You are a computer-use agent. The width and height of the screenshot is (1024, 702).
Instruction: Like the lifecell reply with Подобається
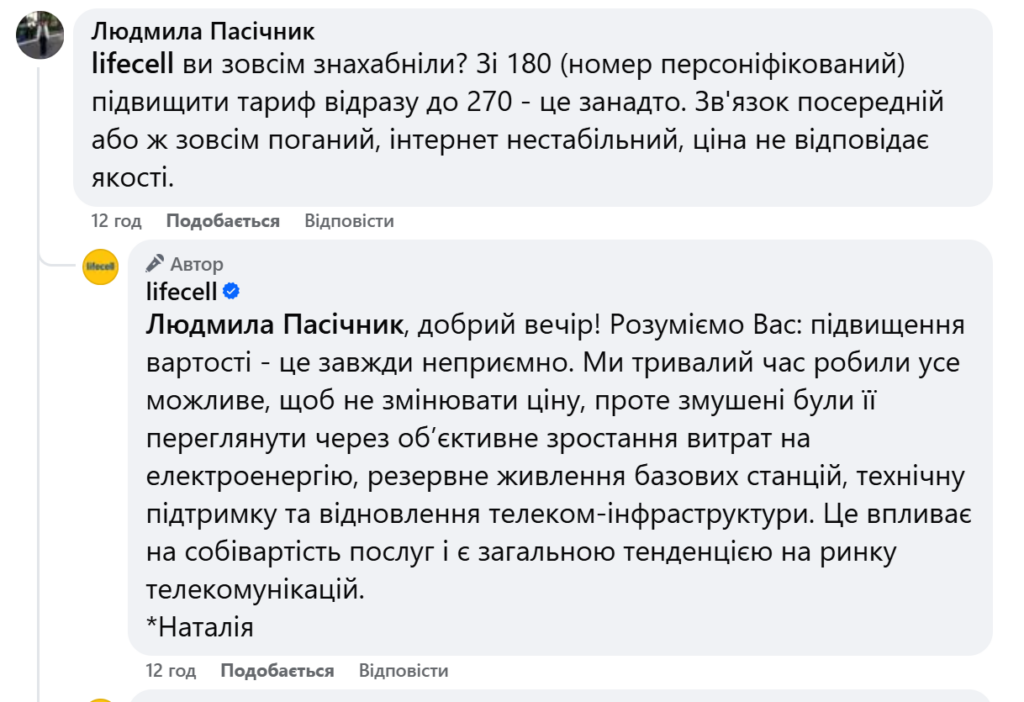point(277,670)
